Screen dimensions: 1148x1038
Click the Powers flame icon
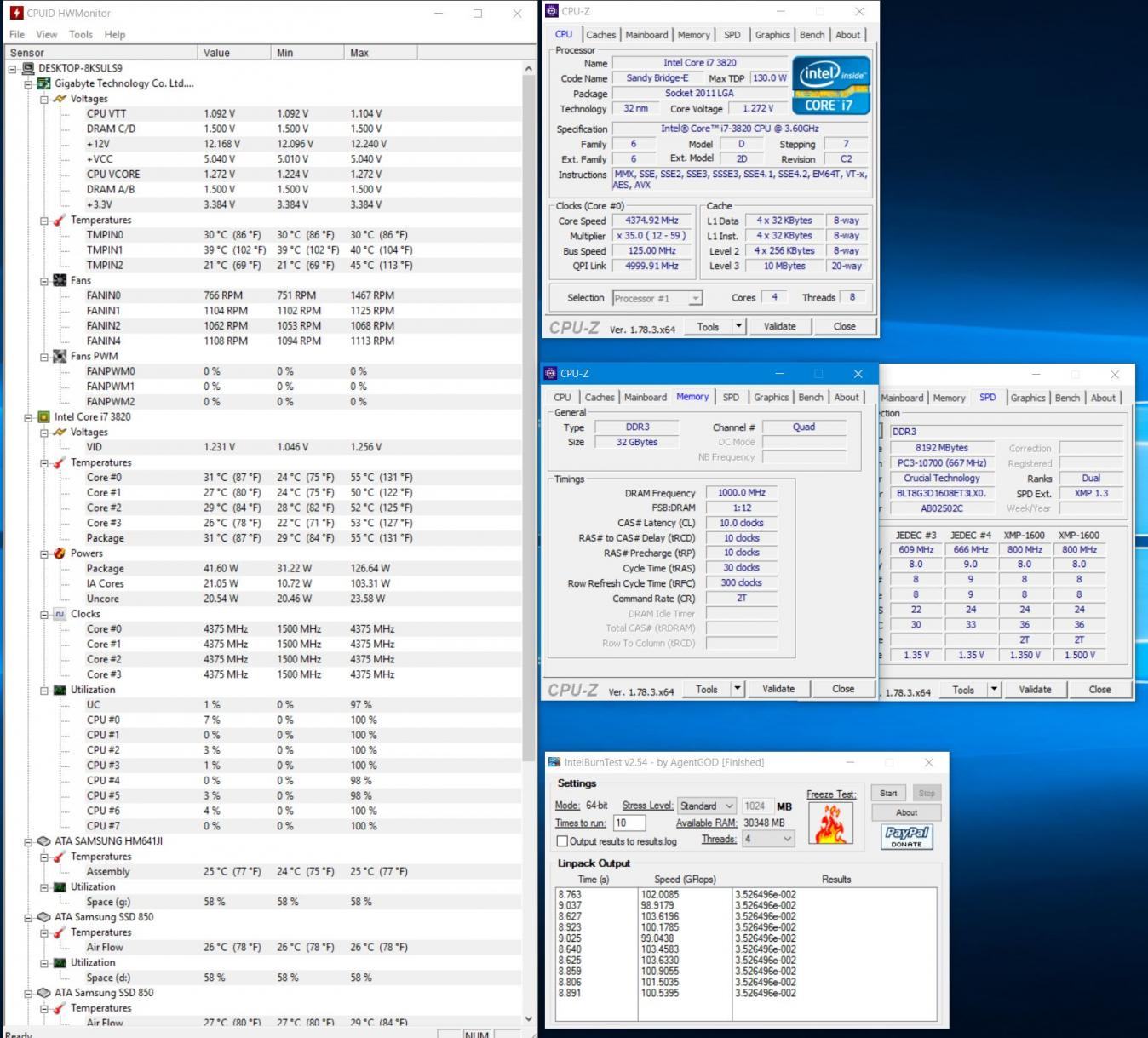tap(60, 553)
